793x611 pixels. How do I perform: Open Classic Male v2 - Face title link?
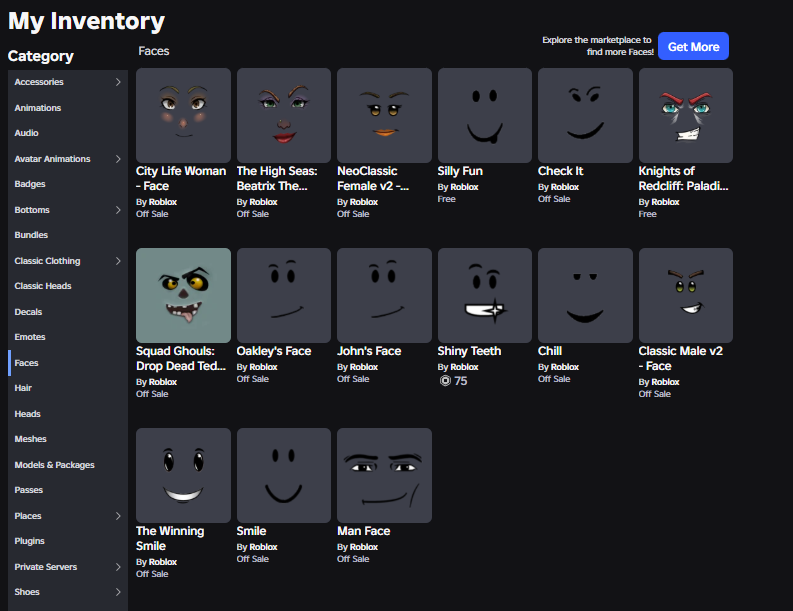coord(681,359)
